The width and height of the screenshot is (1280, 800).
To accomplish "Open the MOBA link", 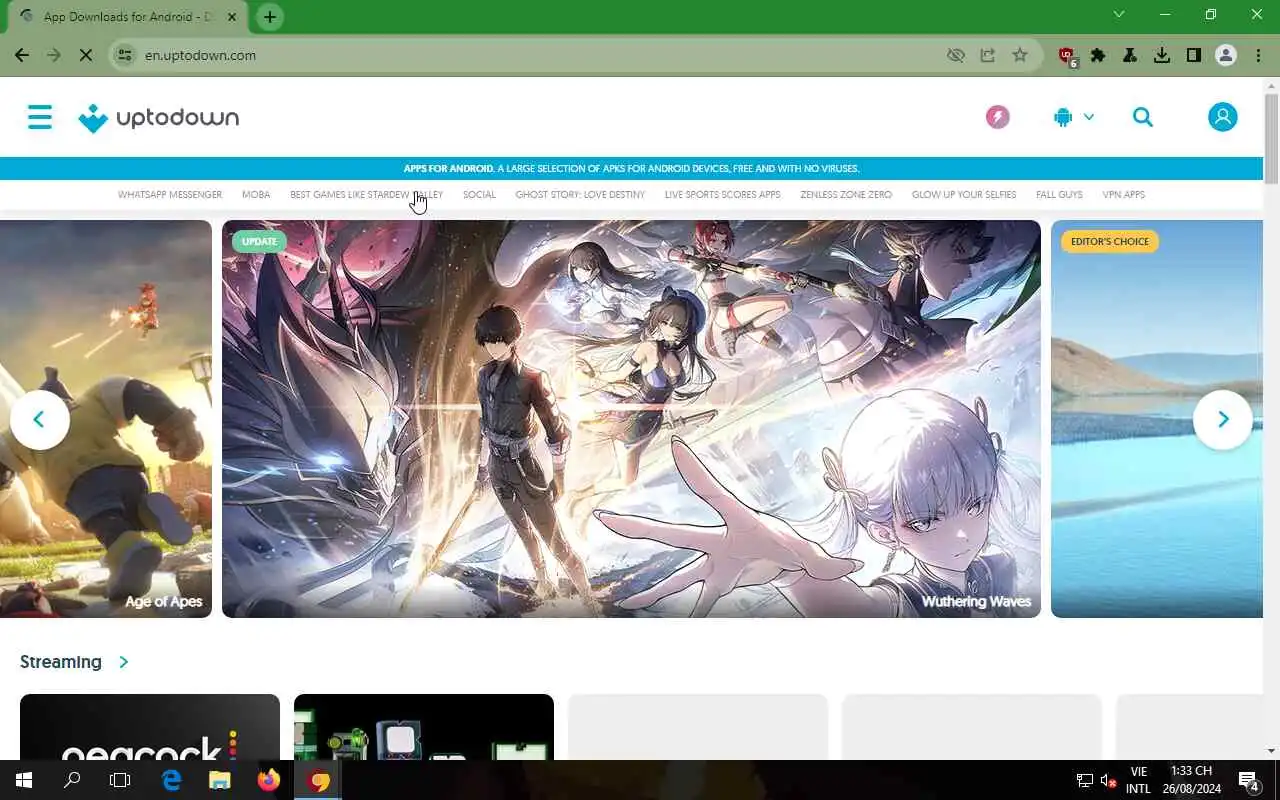I will [x=256, y=195].
